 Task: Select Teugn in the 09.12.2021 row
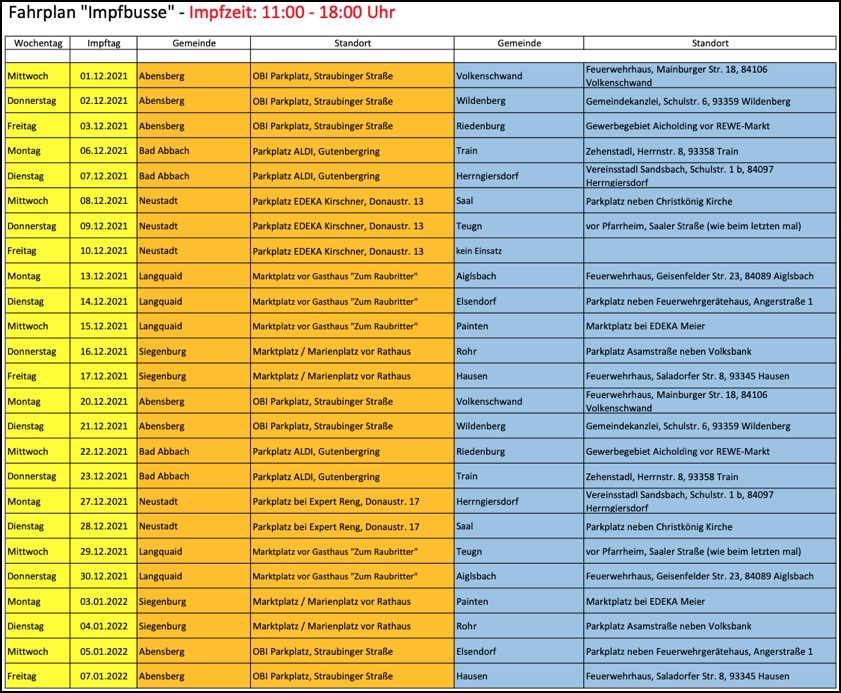pos(470,226)
